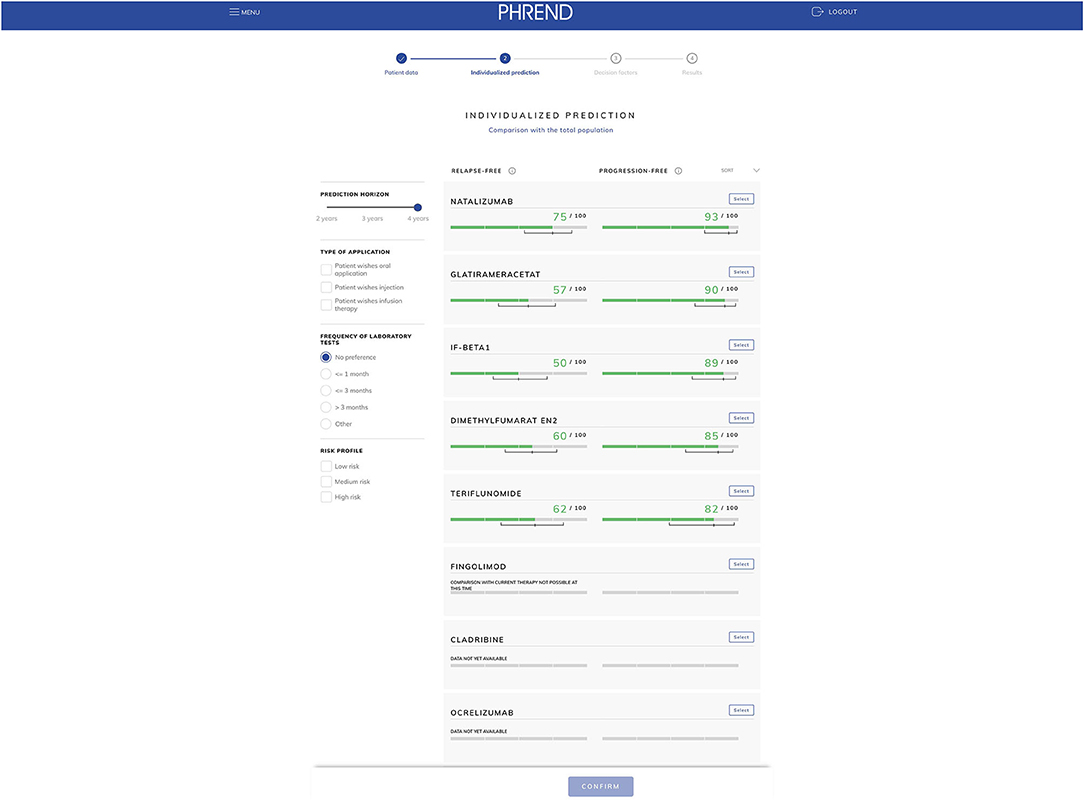Select Cladribine therapy

741,637
